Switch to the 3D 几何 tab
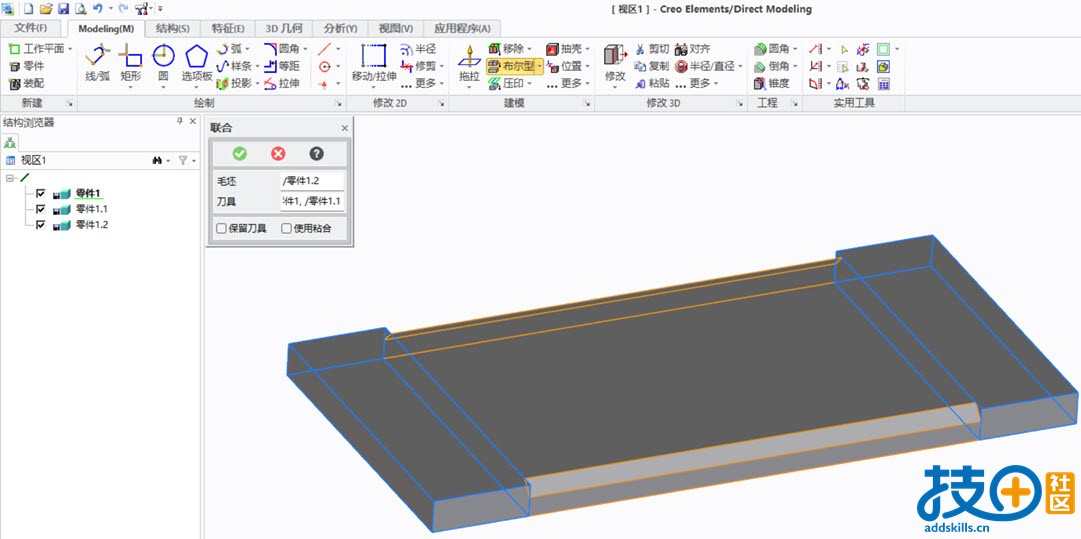The image size is (1081, 539). point(284,28)
